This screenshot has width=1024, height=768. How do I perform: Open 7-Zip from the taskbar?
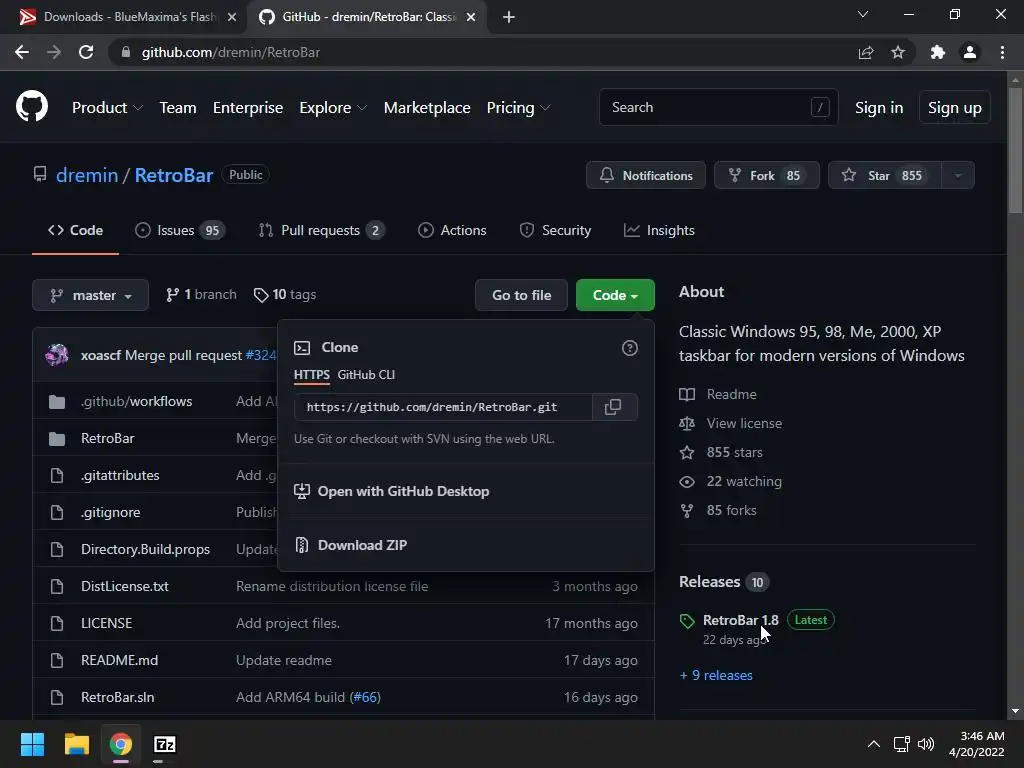165,744
